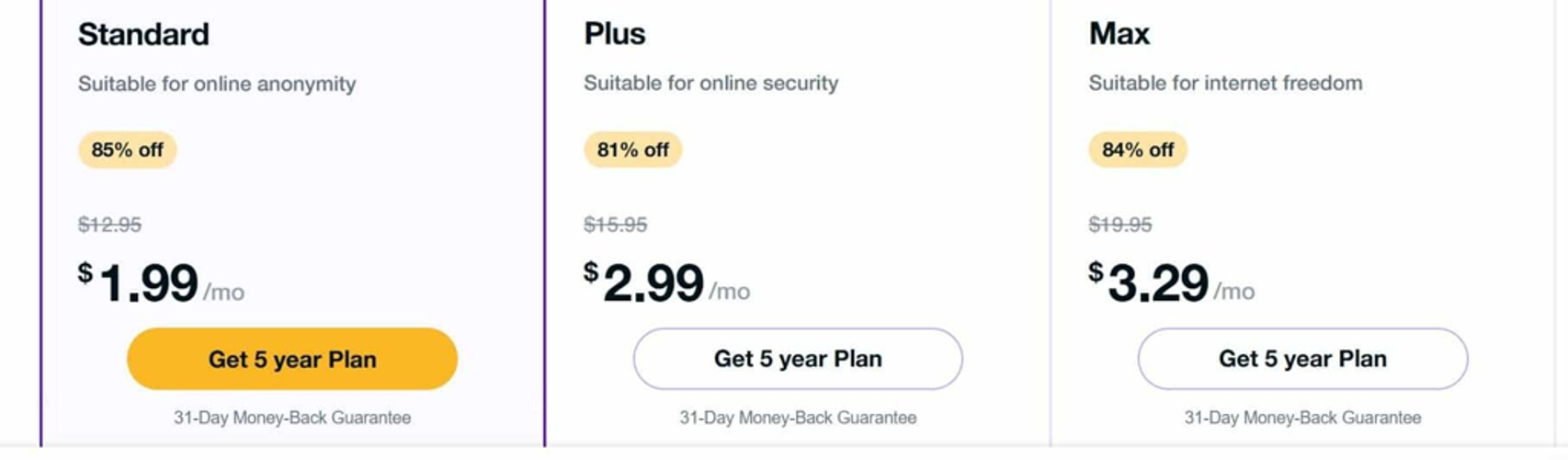Select the Max plan heading
Image resolution: width=1568 pixels, height=460 pixels.
(1119, 34)
